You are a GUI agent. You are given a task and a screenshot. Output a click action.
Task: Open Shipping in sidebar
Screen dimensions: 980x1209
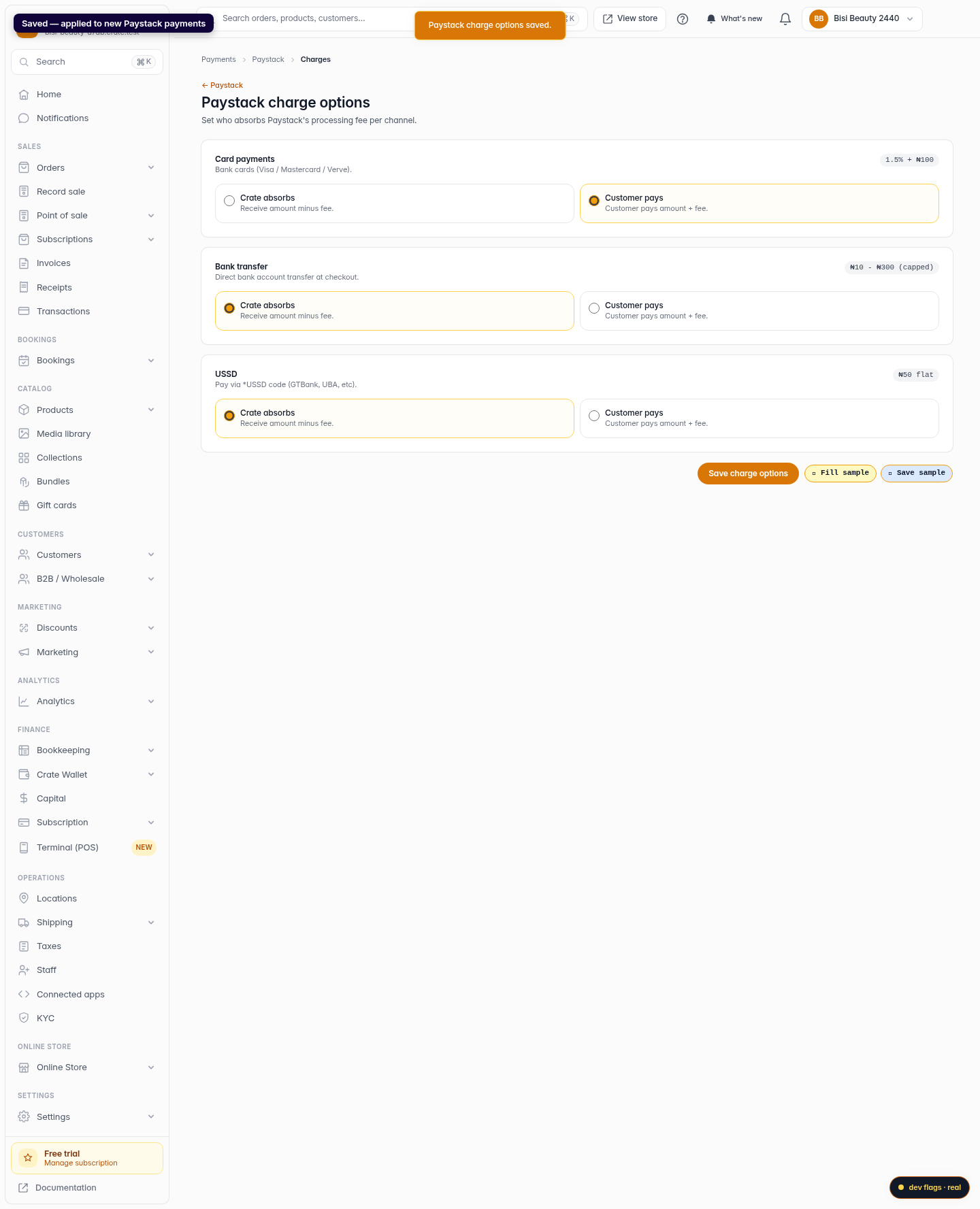(x=87, y=923)
